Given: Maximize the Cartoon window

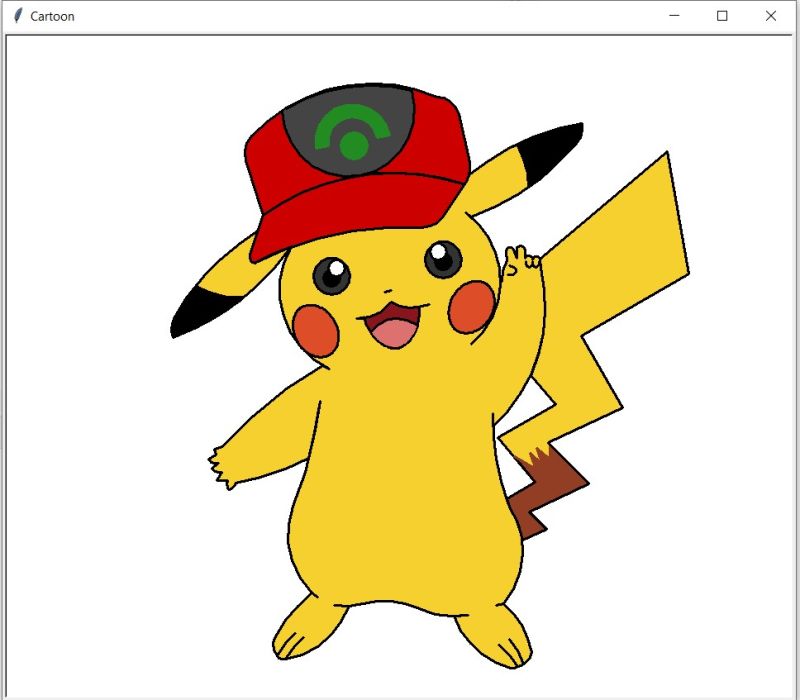Looking at the screenshot, I should coord(722,16).
